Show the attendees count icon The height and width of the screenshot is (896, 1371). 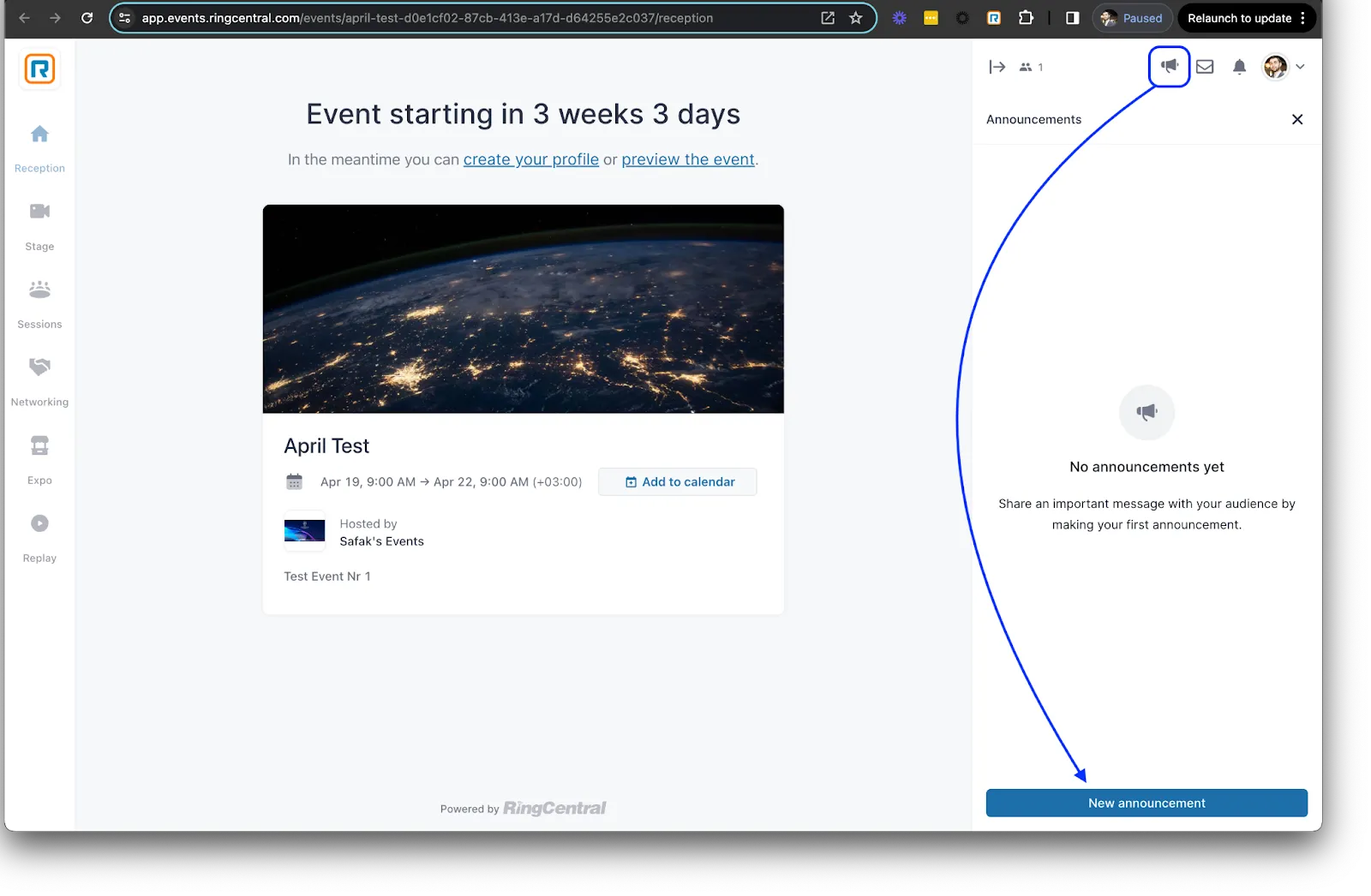click(1030, 67)
